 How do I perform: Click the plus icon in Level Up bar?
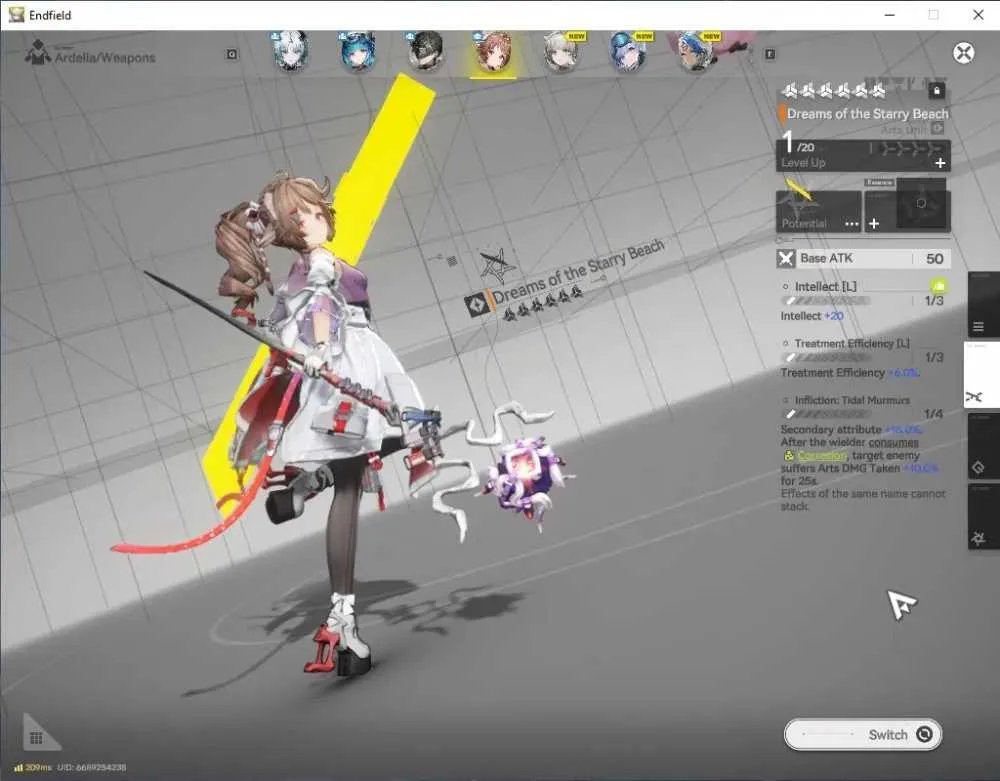[940, 163]
